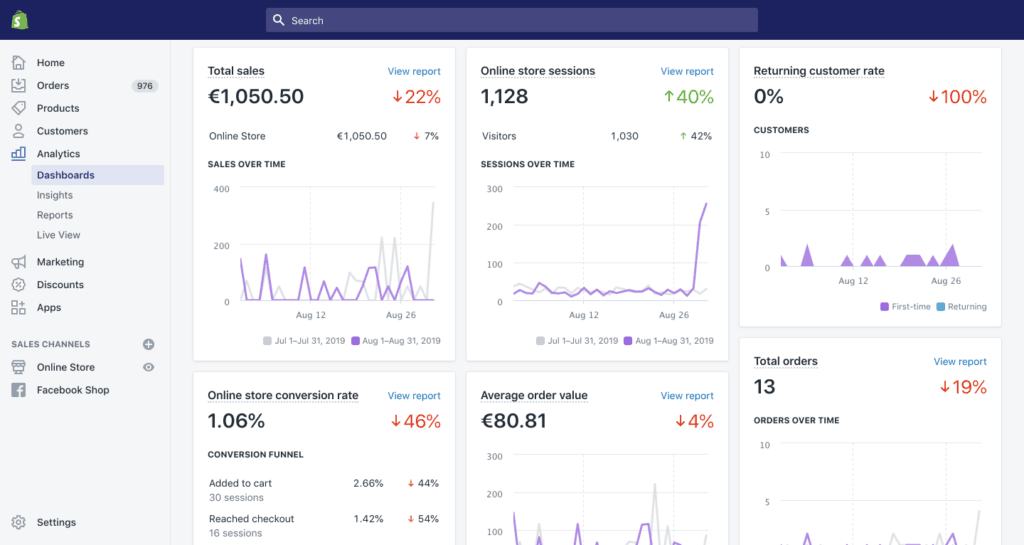The width and height of the screenshot is (1024, 545).
Task: Click the 976 orders badge
Action: pos(144,86)
